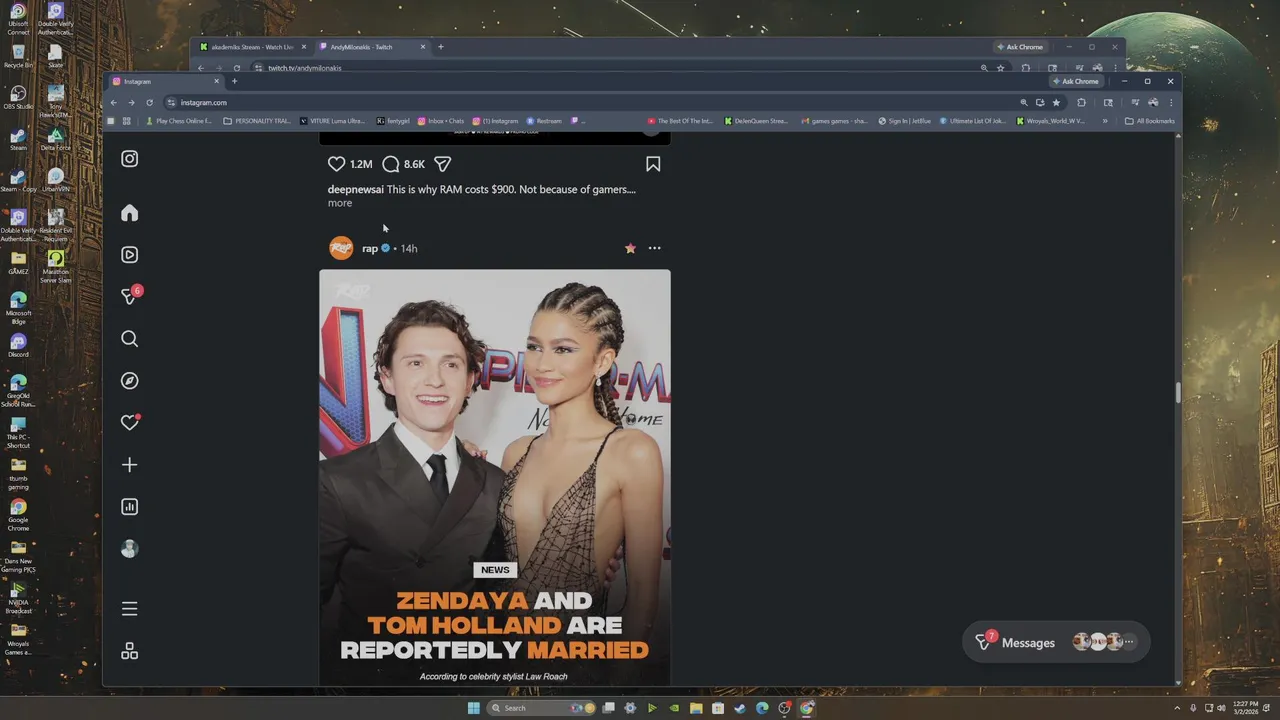The height and width of the screenshot is (720, 1280).
Task: Open Play Chess Online bookmark
Action: click(x=179, y=121)
